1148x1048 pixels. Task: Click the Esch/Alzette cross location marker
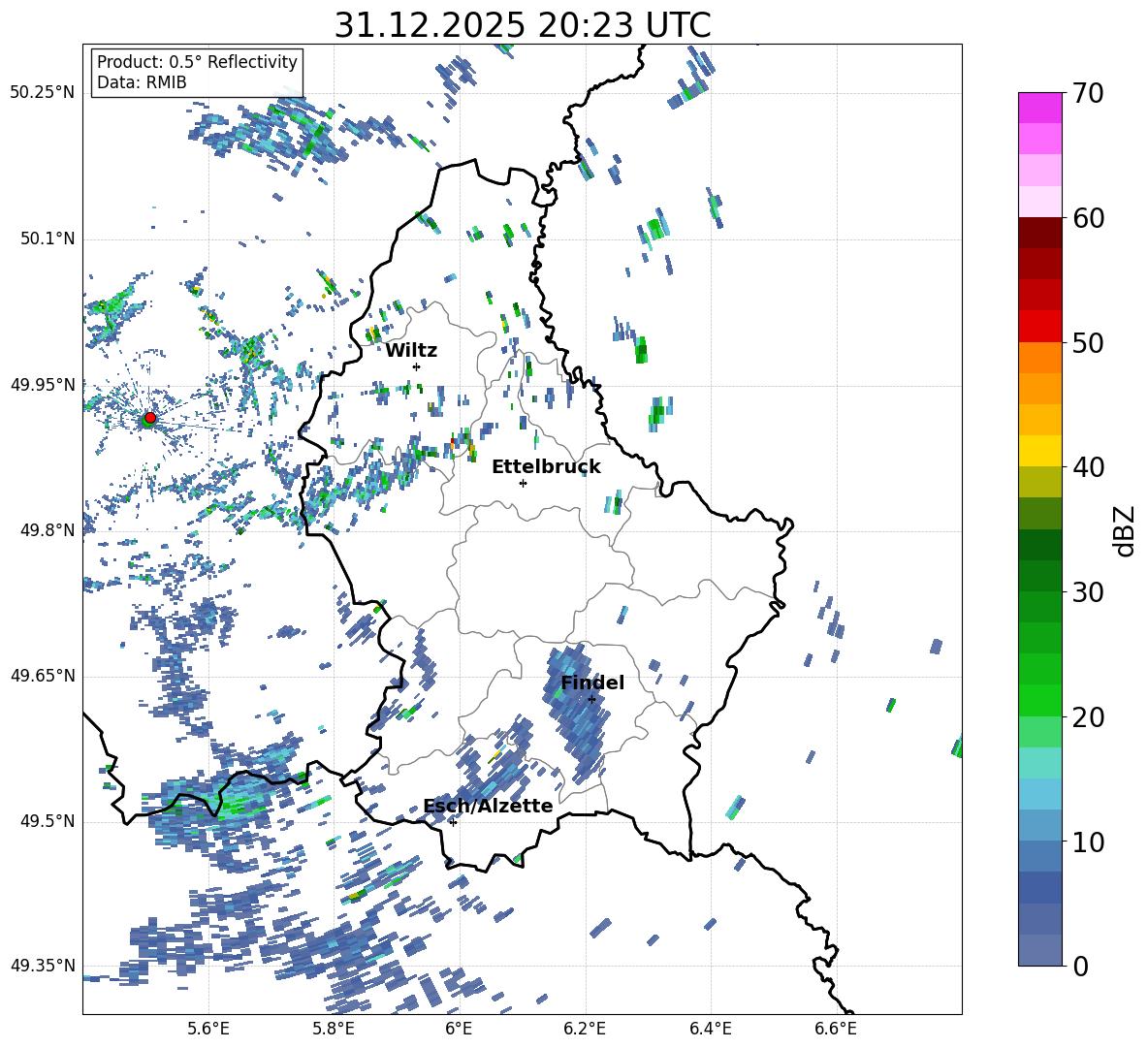[x=453, y=822]
